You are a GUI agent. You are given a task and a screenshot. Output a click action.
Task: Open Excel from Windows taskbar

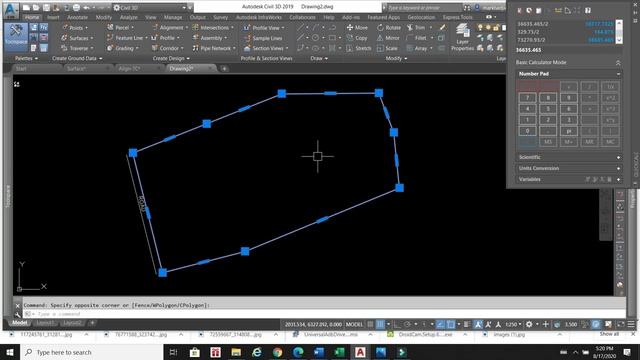(339, 352)
